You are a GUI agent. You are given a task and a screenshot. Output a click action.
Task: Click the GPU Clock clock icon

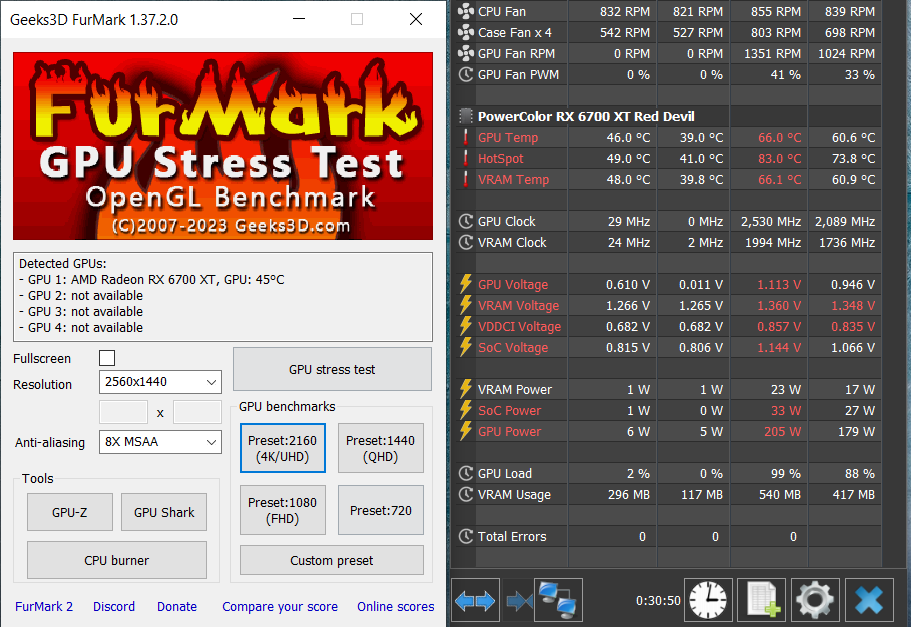(466, 221)
